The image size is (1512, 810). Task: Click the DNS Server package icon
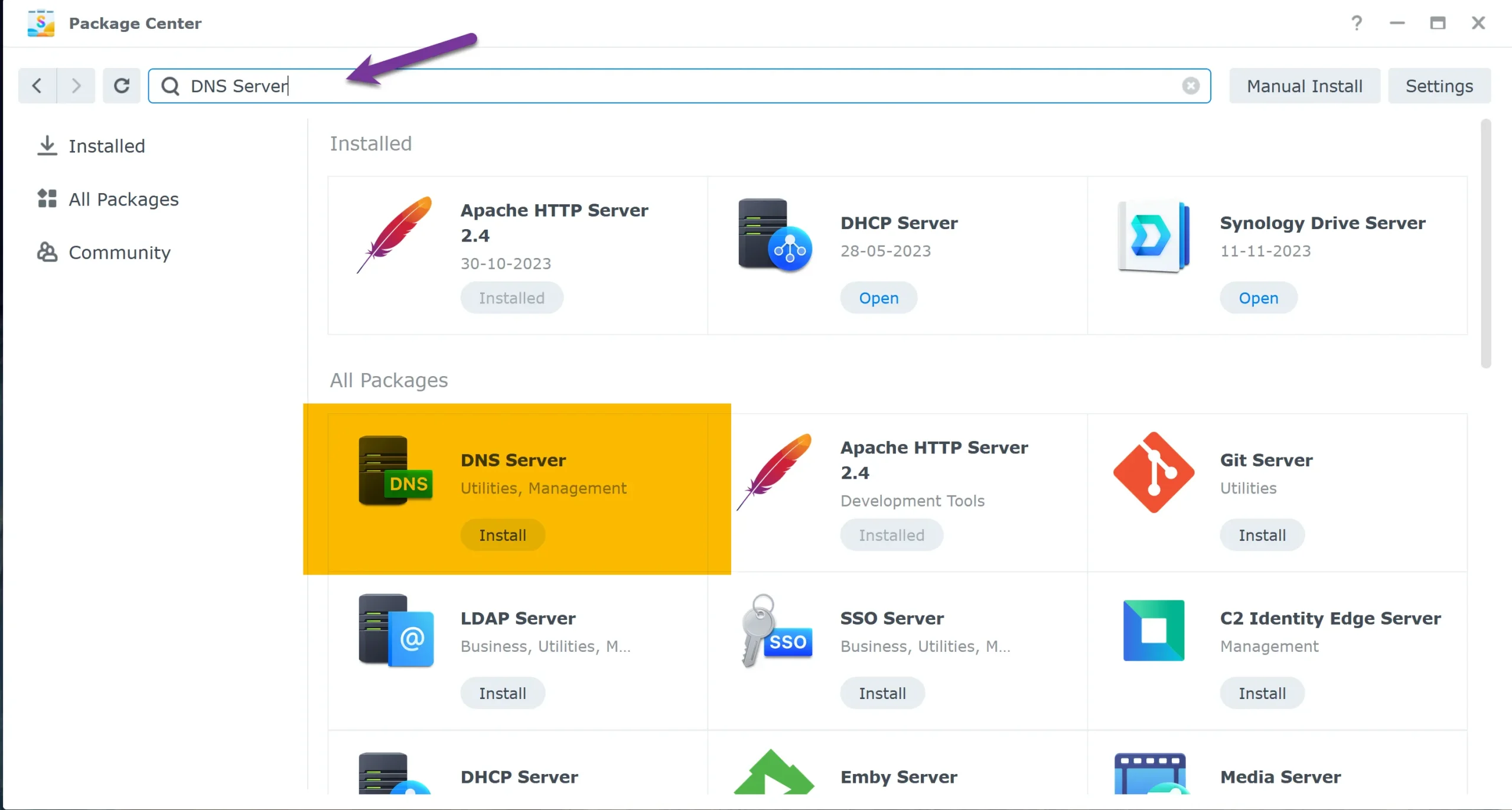395,471
